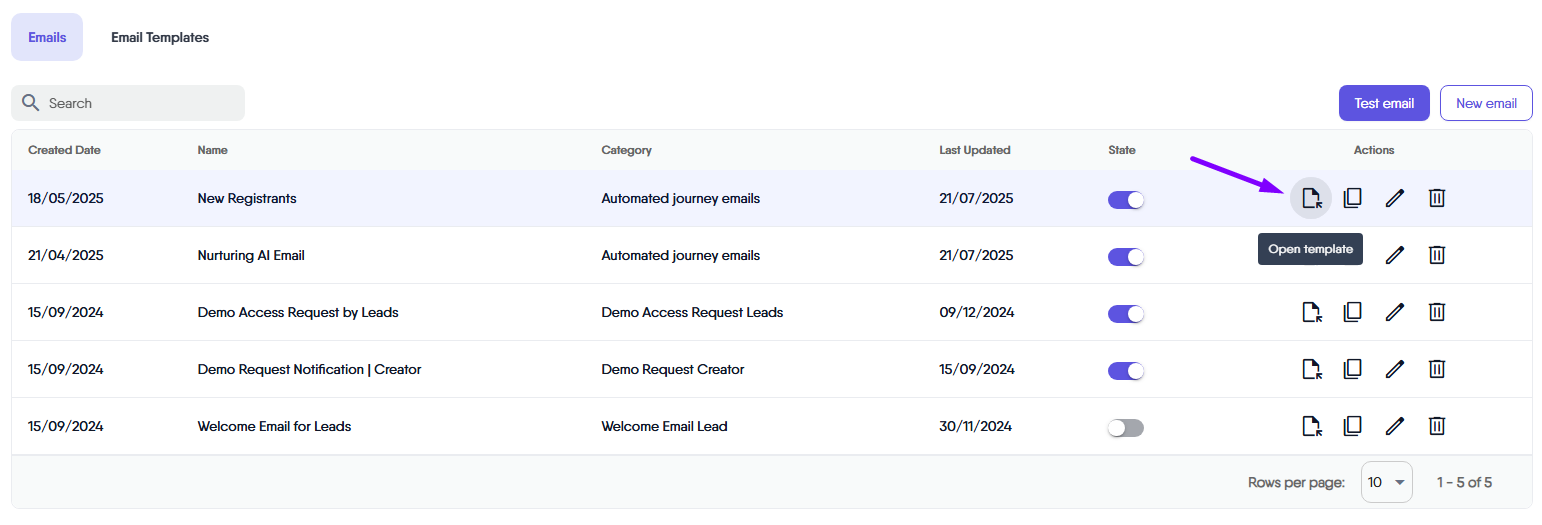Viewport: 1542px width, 525px height.
Task: Focus the Search input field
Action: tap(140, 103)
